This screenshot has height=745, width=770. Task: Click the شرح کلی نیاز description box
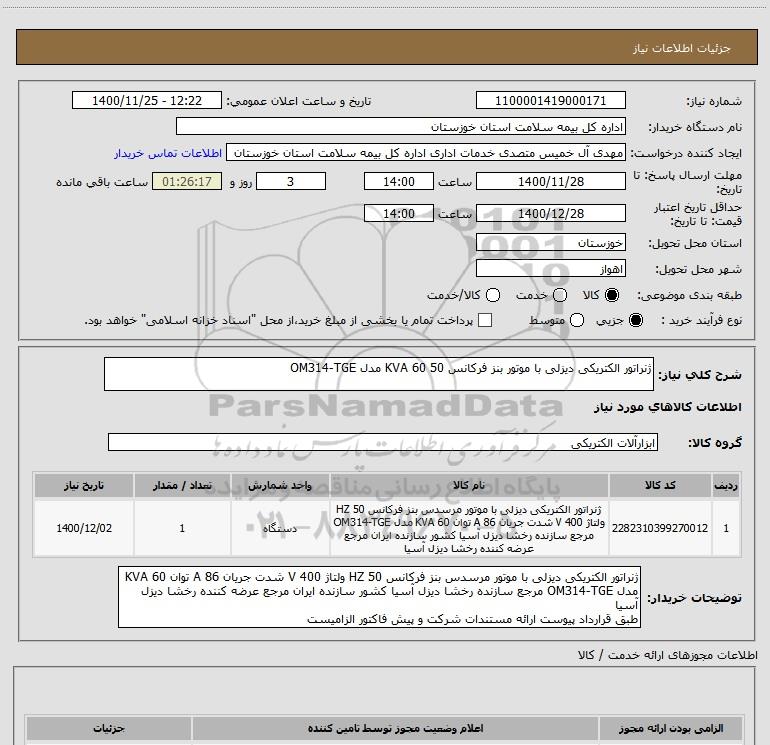[379, 374]
